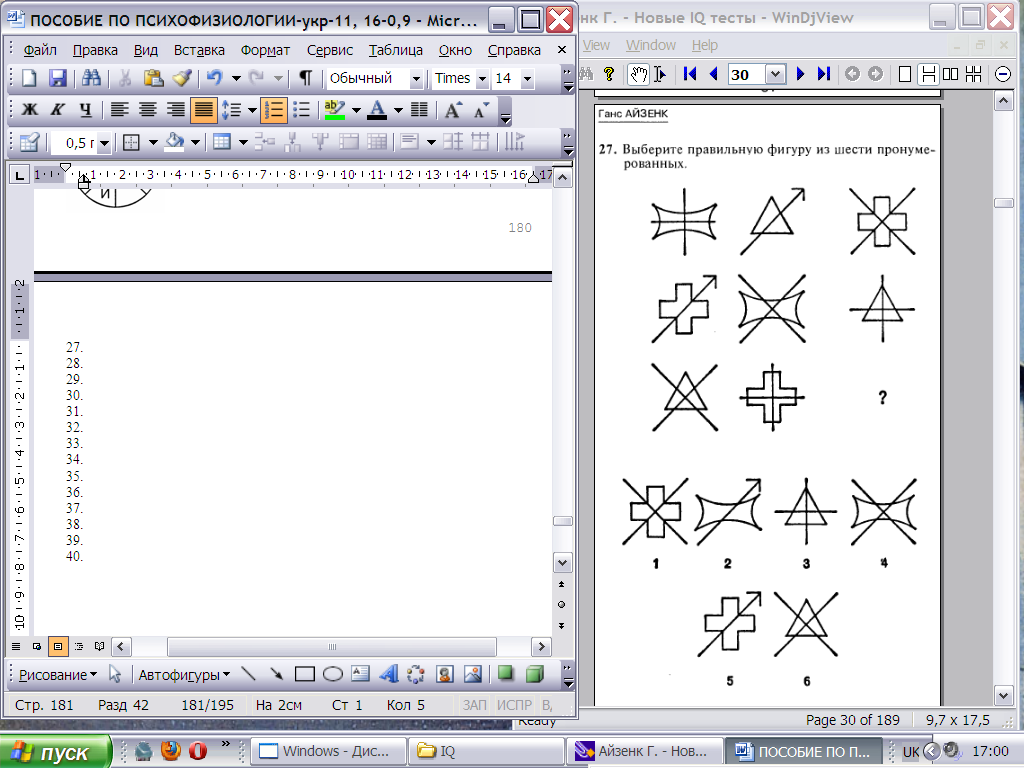1024x768 pixels.
Task: Select the Rectangle drawing tool
Action: 304,674
